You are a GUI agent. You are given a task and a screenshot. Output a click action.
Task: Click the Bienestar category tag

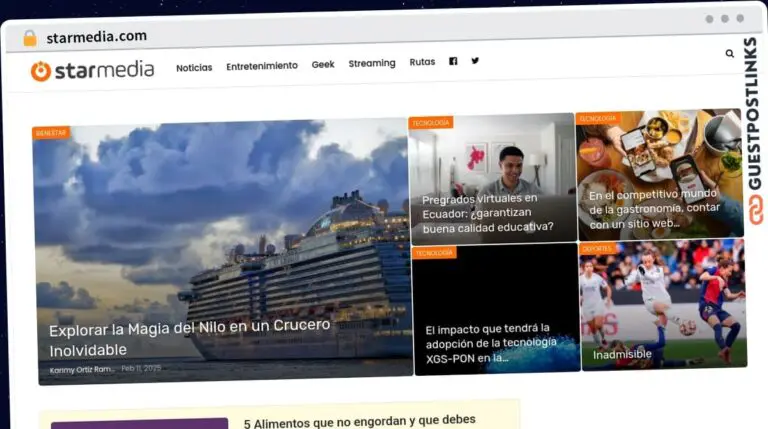point(51,132)
